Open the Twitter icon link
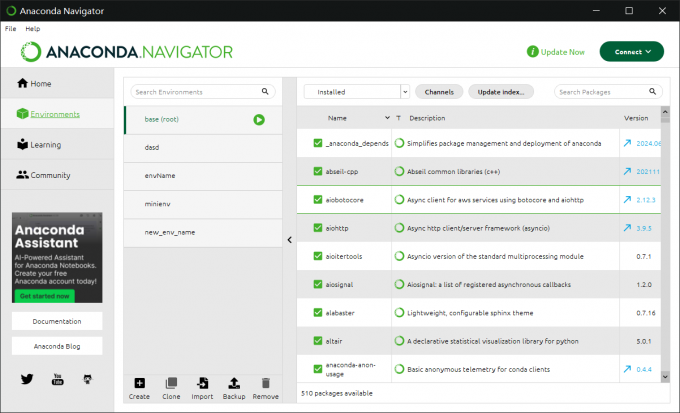 [27, 379]
